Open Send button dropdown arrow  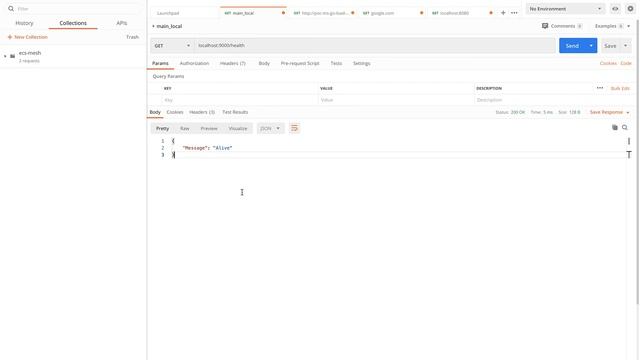591,46
